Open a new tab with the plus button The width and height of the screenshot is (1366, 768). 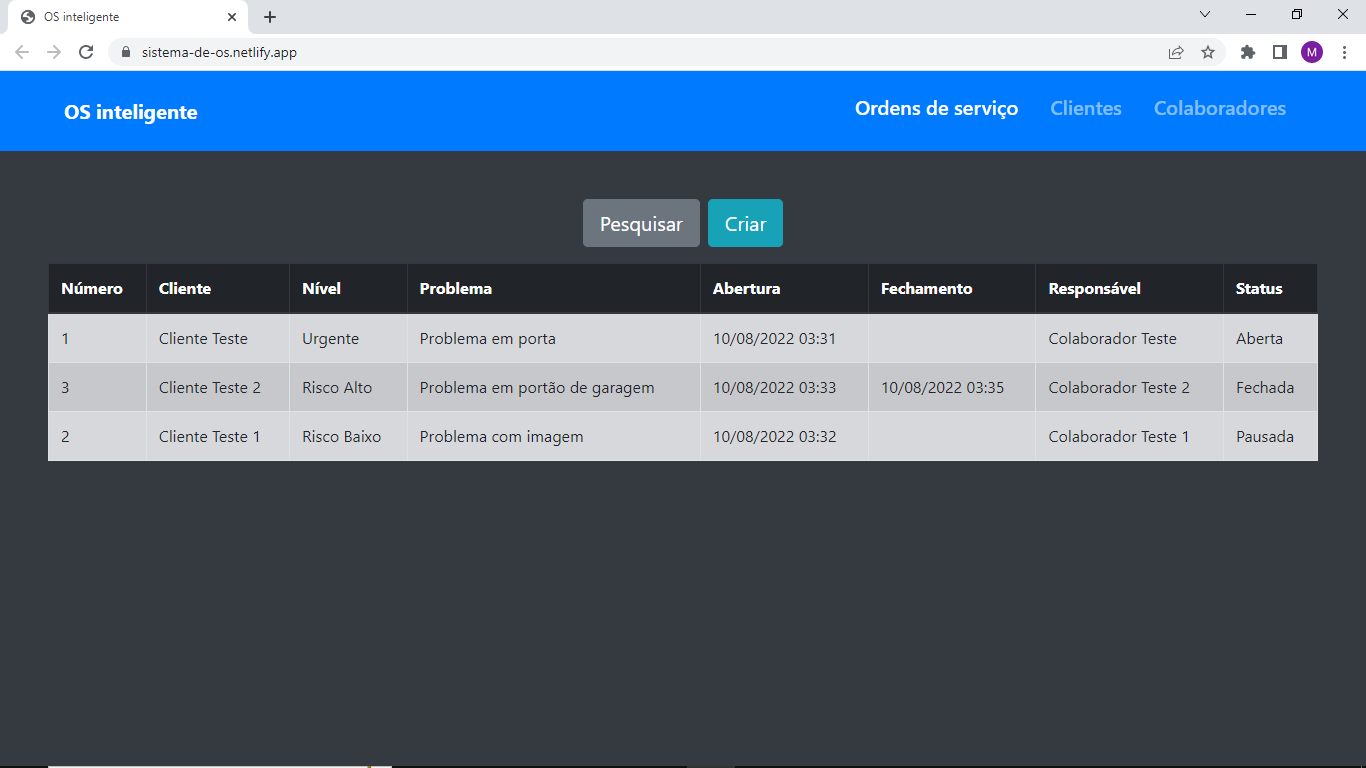pos(269,16)
